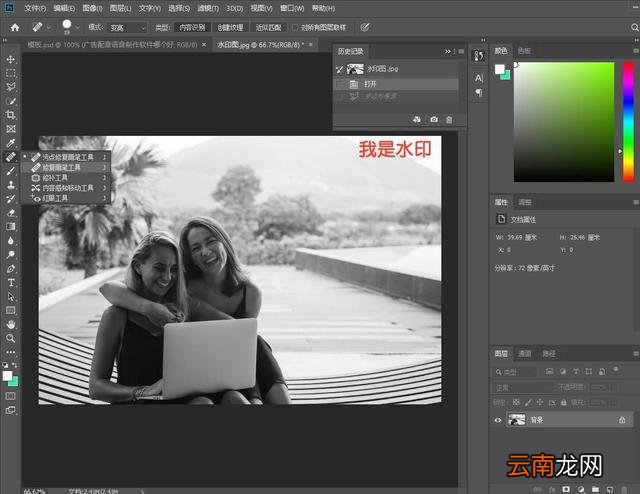The image size is (640, 494).
Task: Reset default foreground and background colors
Action: (x=5, y=365)
